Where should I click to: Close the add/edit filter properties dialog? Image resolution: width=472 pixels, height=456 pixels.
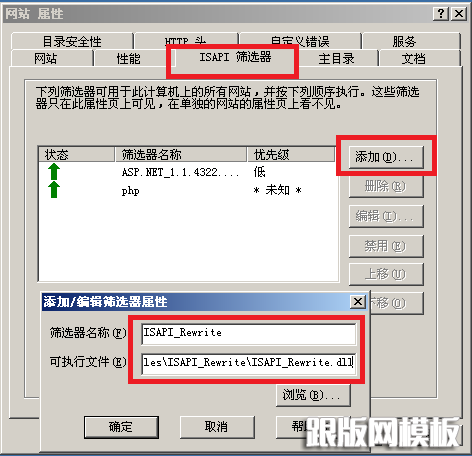coord(358,302)
